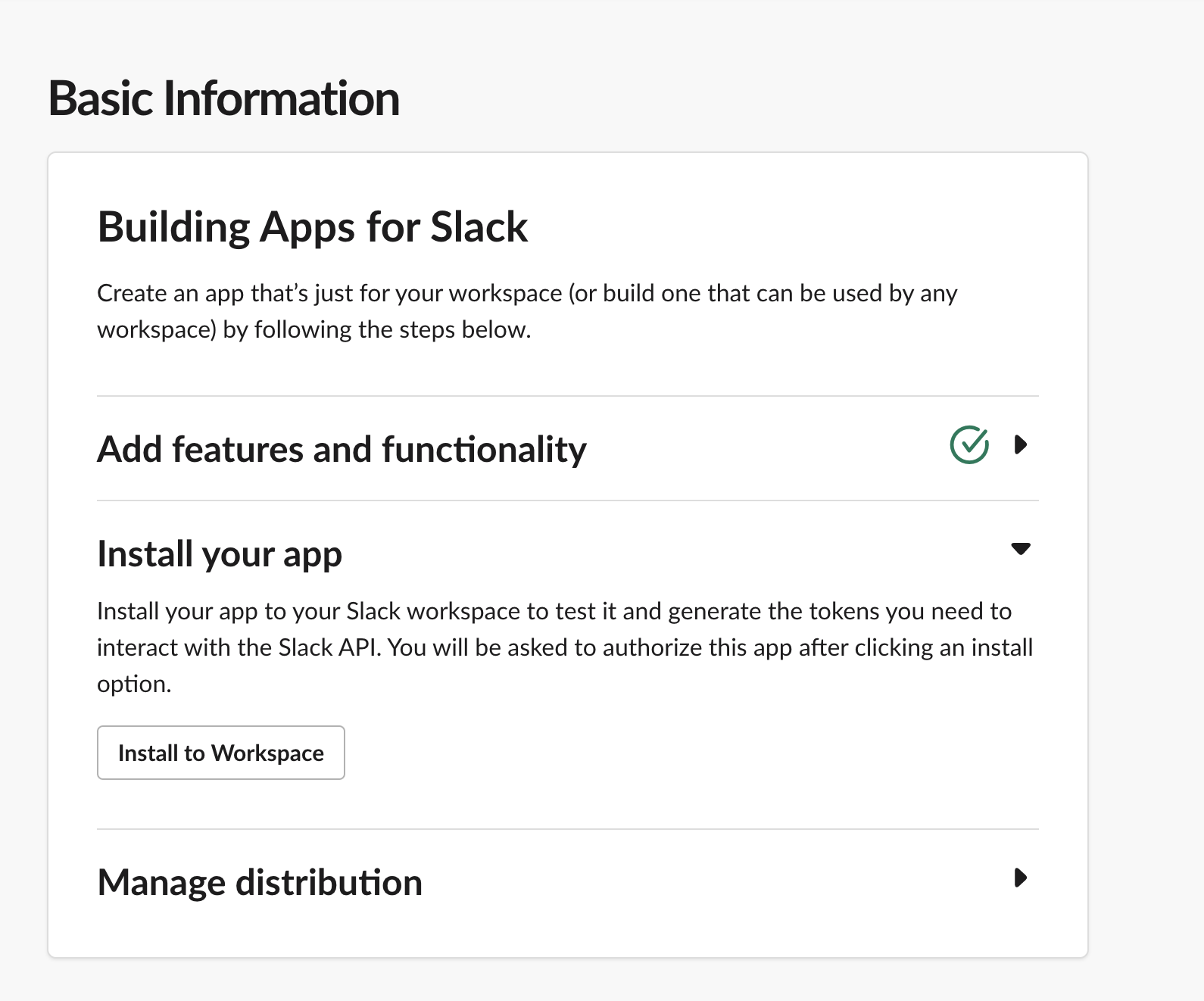Click the install description mentioning Slack API
1204x1001 pixels.
(565, 647)
